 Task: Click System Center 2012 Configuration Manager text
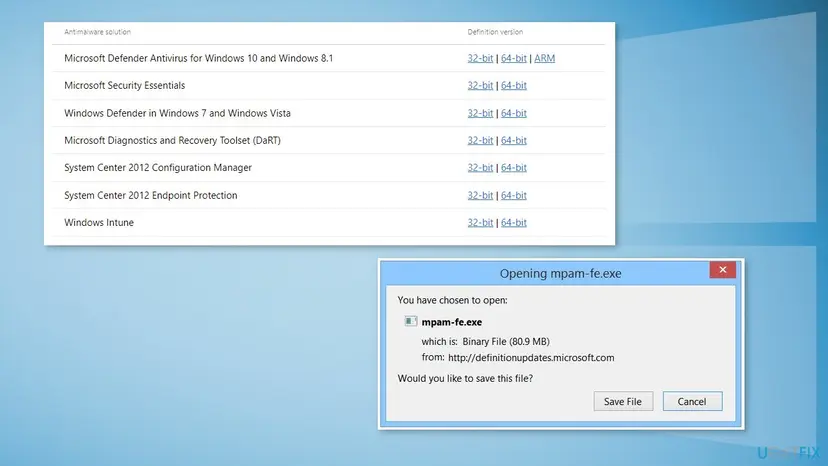[x=158, y=167]
